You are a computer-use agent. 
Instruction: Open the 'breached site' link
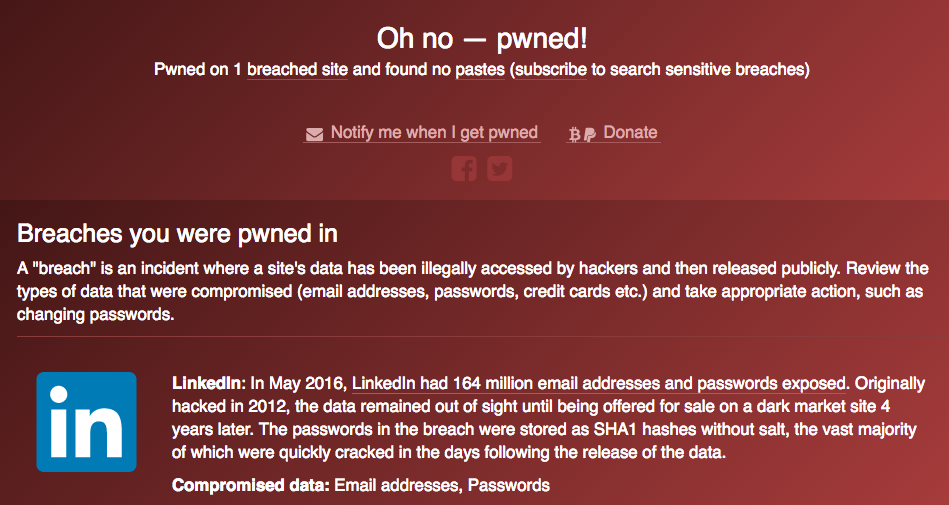point(297,70)
